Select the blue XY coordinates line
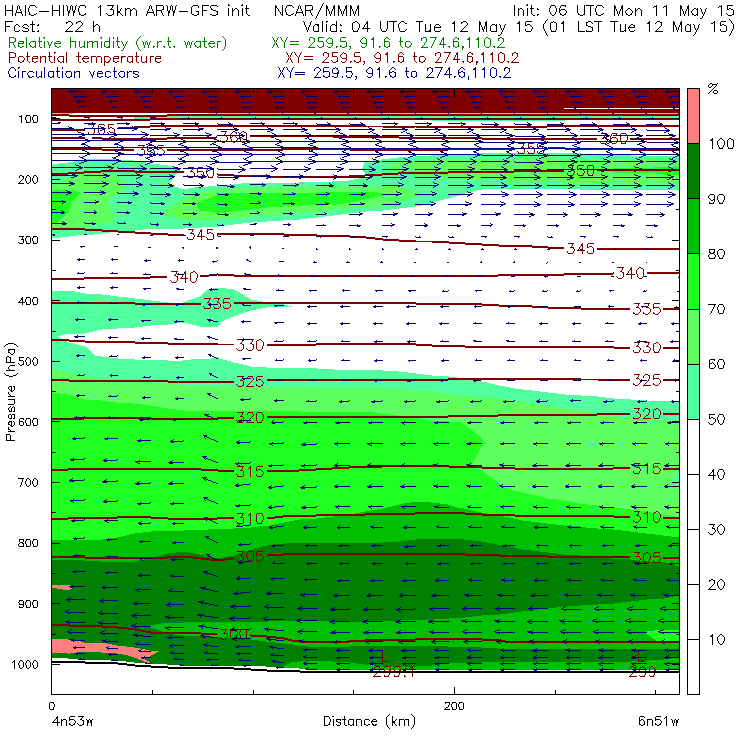The height and width of the screenshot is (740, 740). (394, 73)
